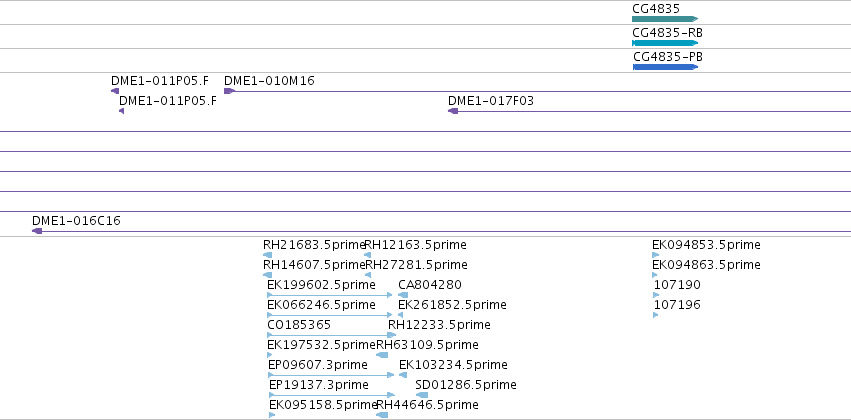The width and height of the screenshot is (851, 420).
Task: Click the blue CG4835-PB coding bar
Action: pos(665,67)
